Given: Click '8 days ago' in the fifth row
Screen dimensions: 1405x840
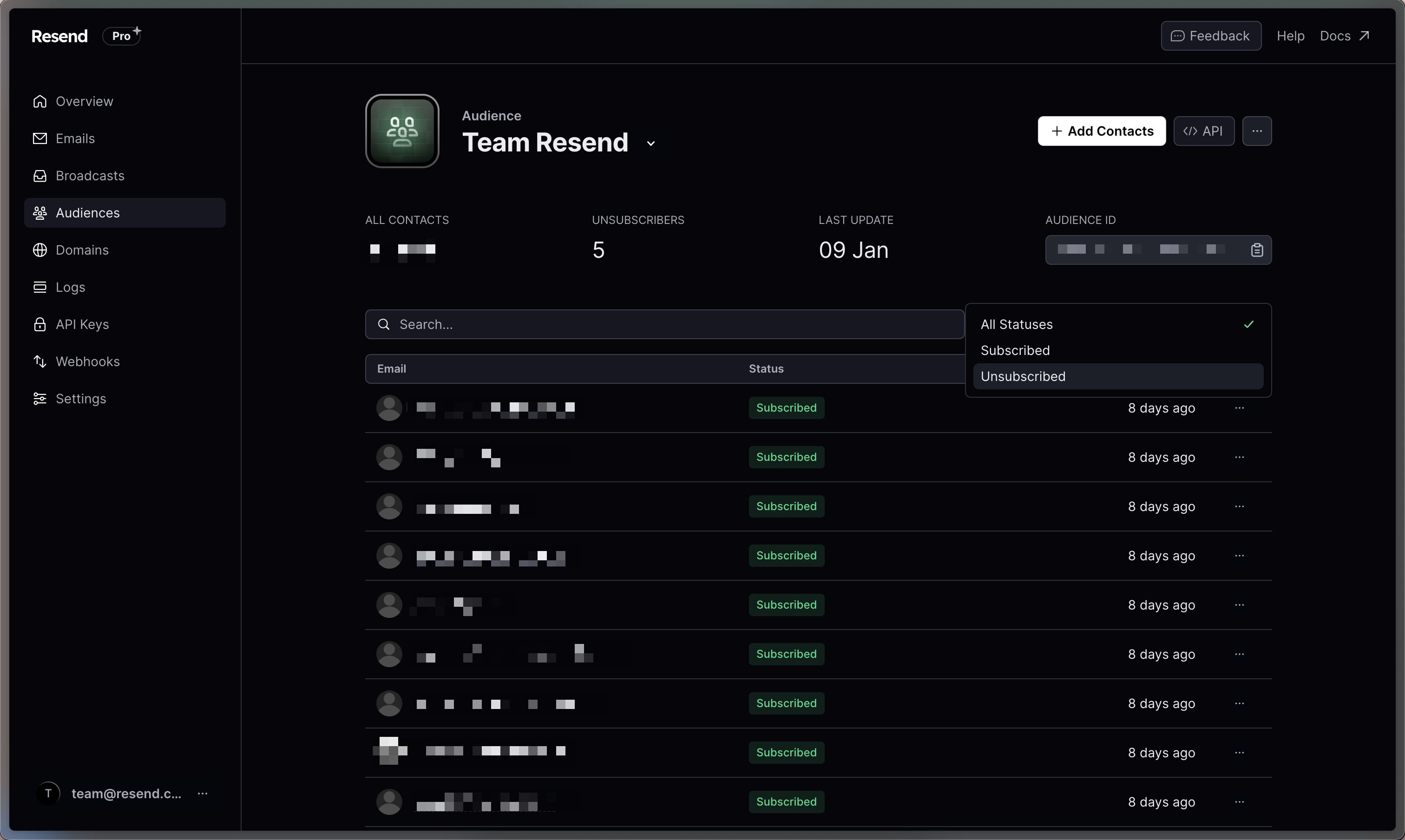Looking at the screenshot, I should click(1161, 604).
